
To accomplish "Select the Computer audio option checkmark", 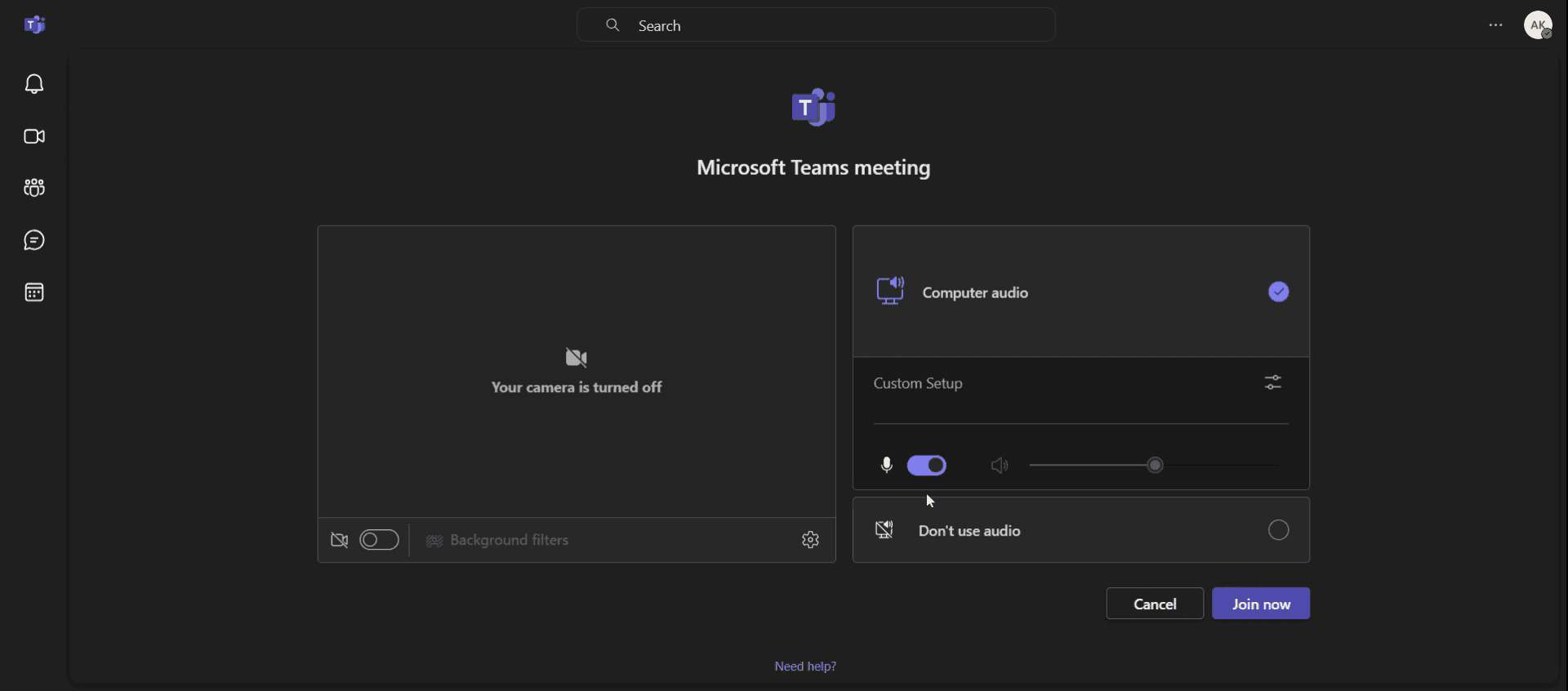I will (1279, 292).
